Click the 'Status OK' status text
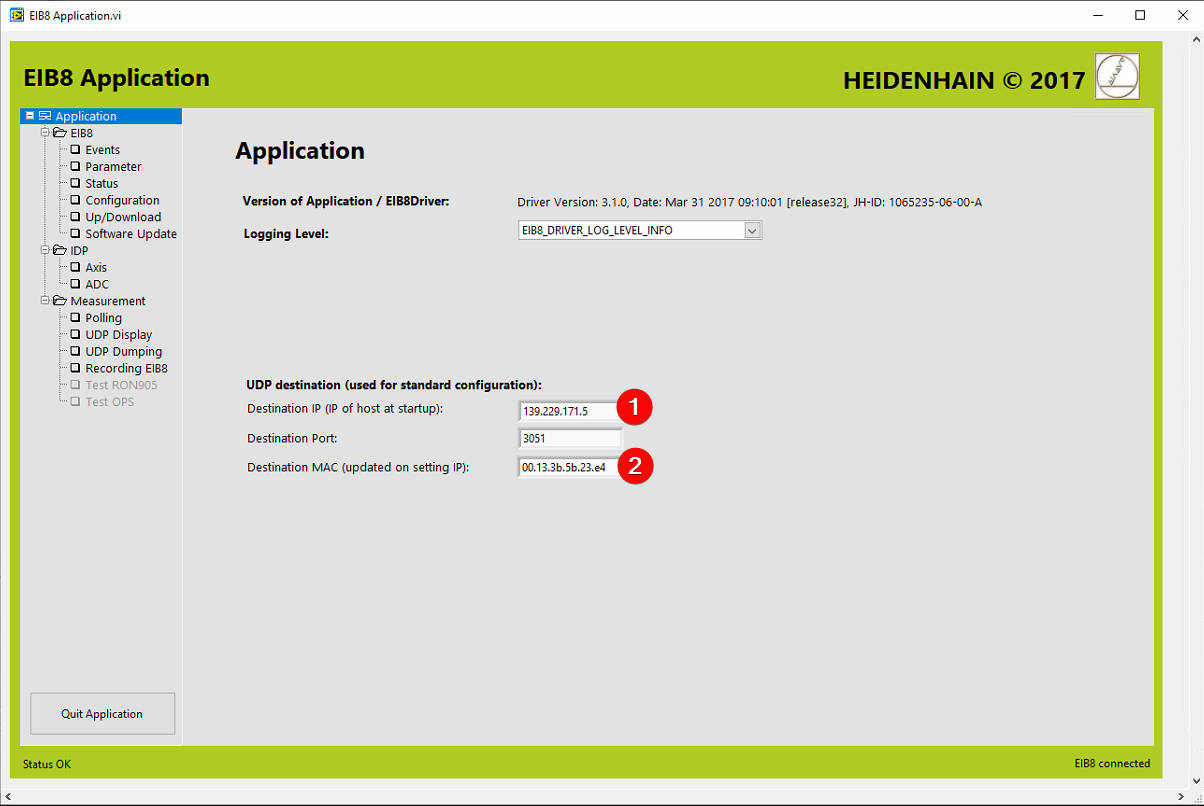Screen dimensions: 1204x806 point(47,764)
